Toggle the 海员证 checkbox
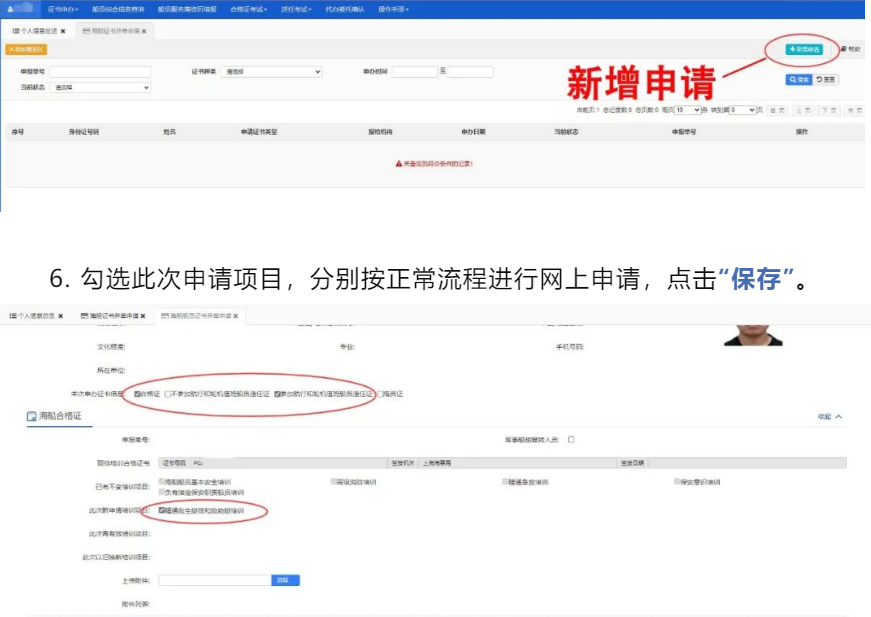The image size is (871, 617). [382, 394]
